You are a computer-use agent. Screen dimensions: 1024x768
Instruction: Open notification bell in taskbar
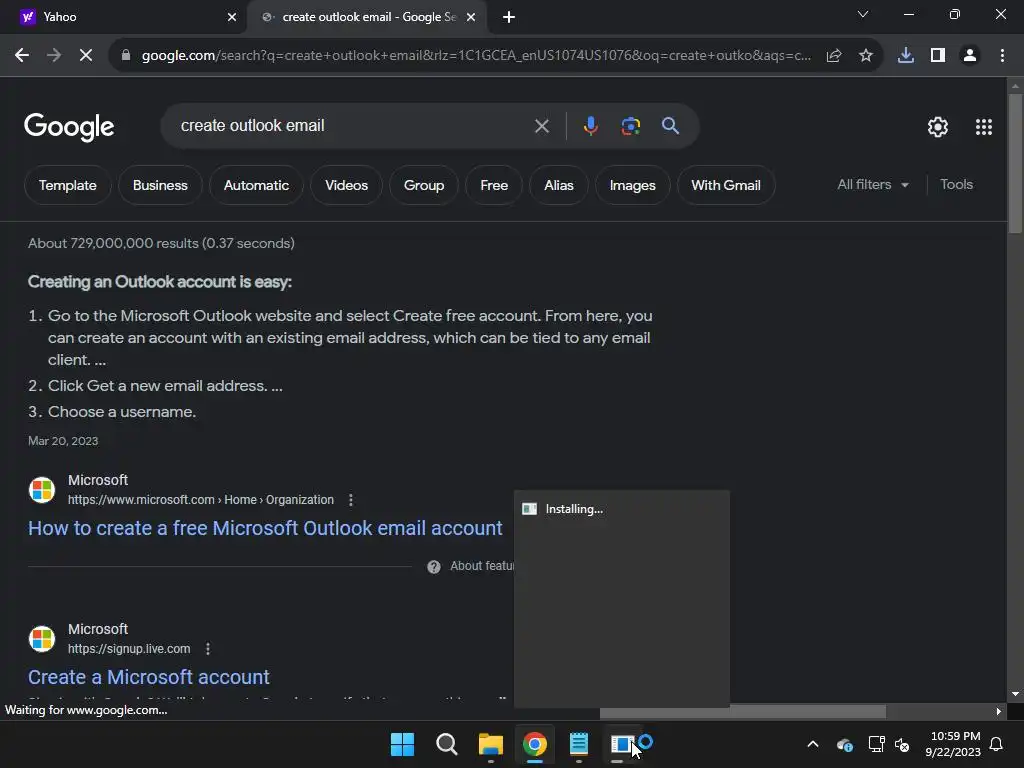click(997, 744)
